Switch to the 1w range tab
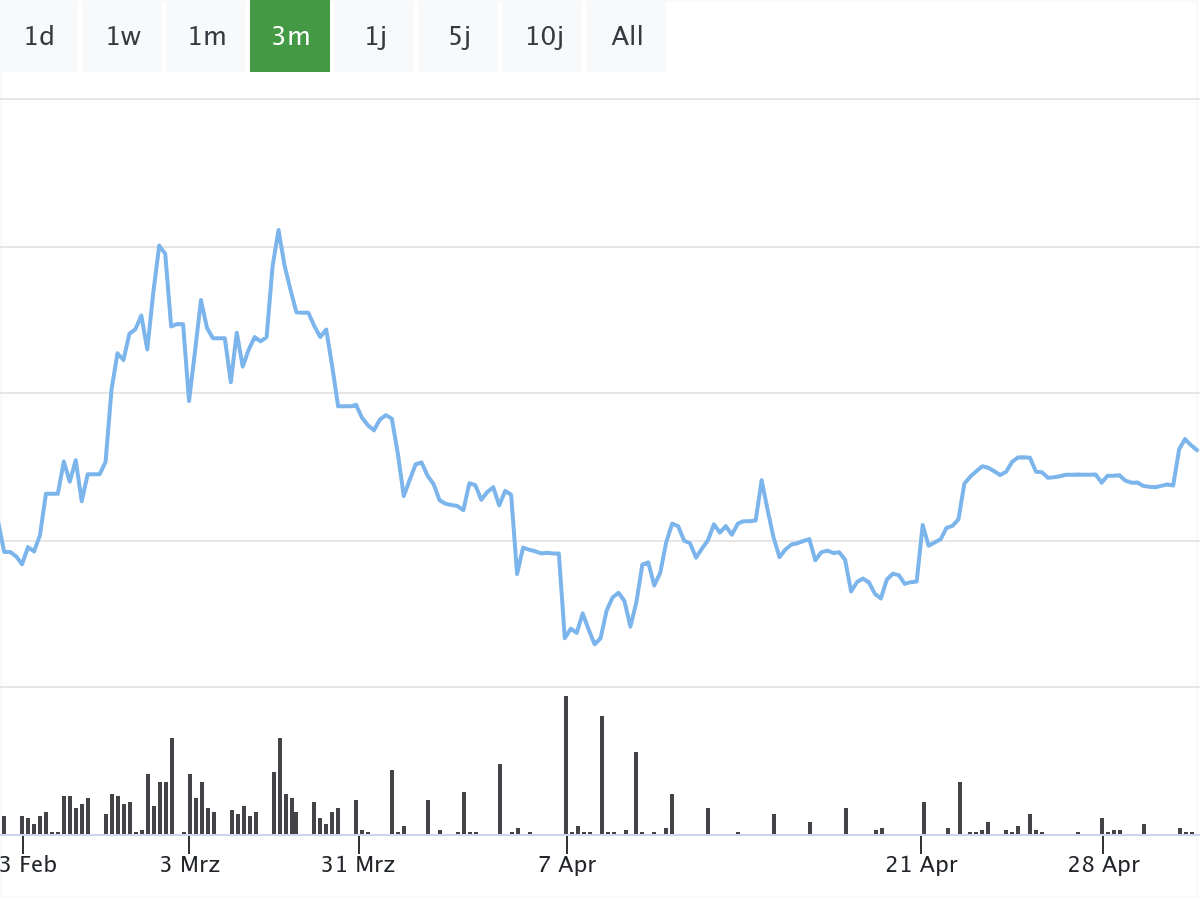Viewport: 1200px width, 900px height. pos(123,37)
